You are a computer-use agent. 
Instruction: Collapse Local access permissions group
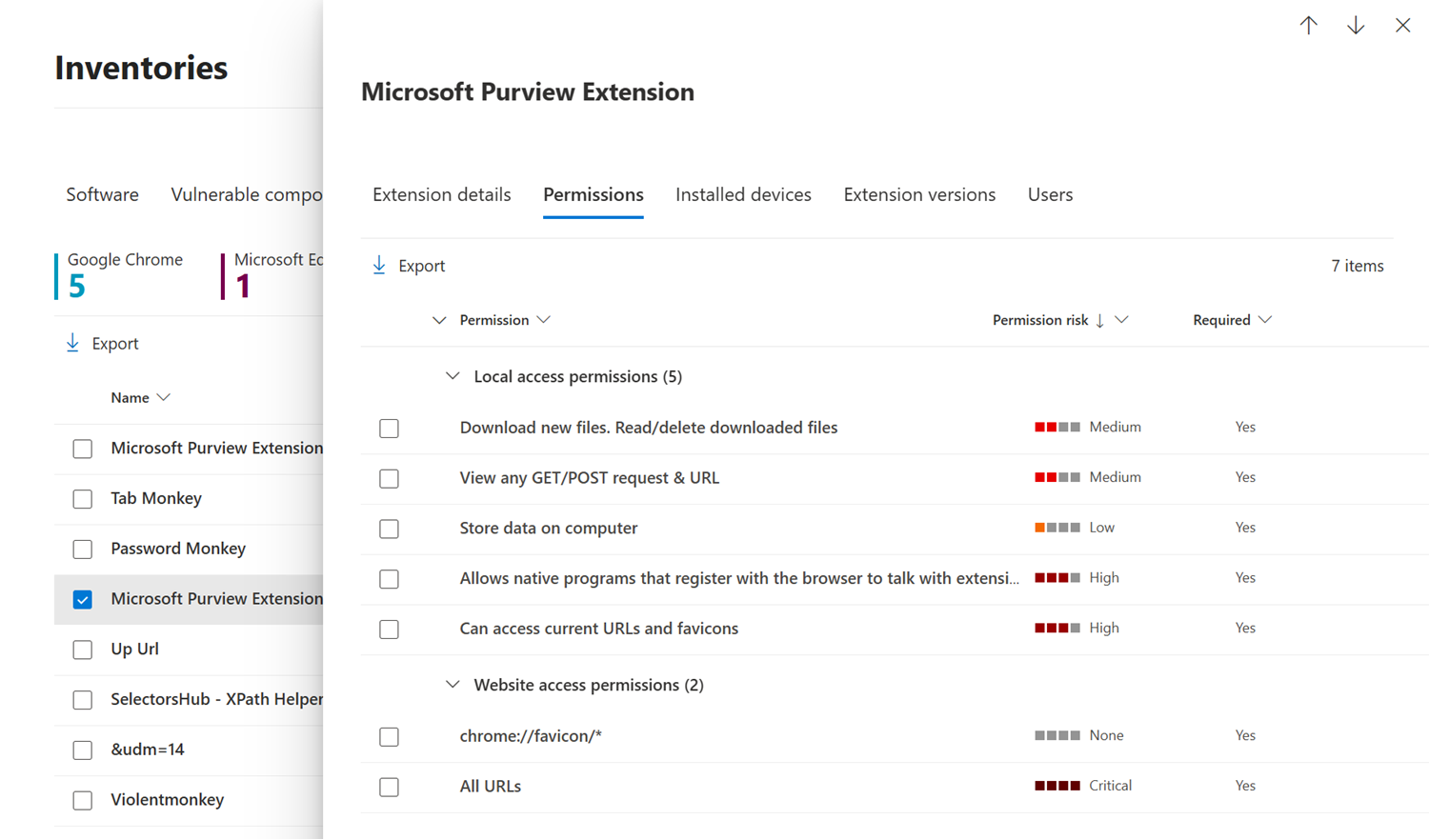click(453, 376)
